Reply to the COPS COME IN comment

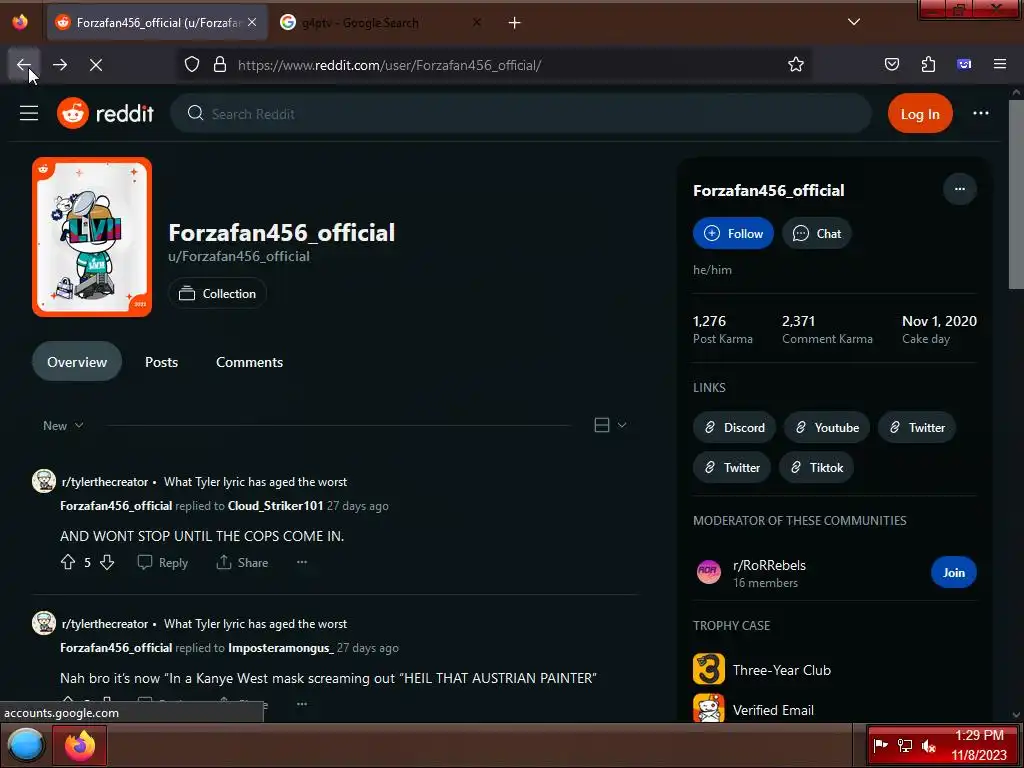coord(163,562)
